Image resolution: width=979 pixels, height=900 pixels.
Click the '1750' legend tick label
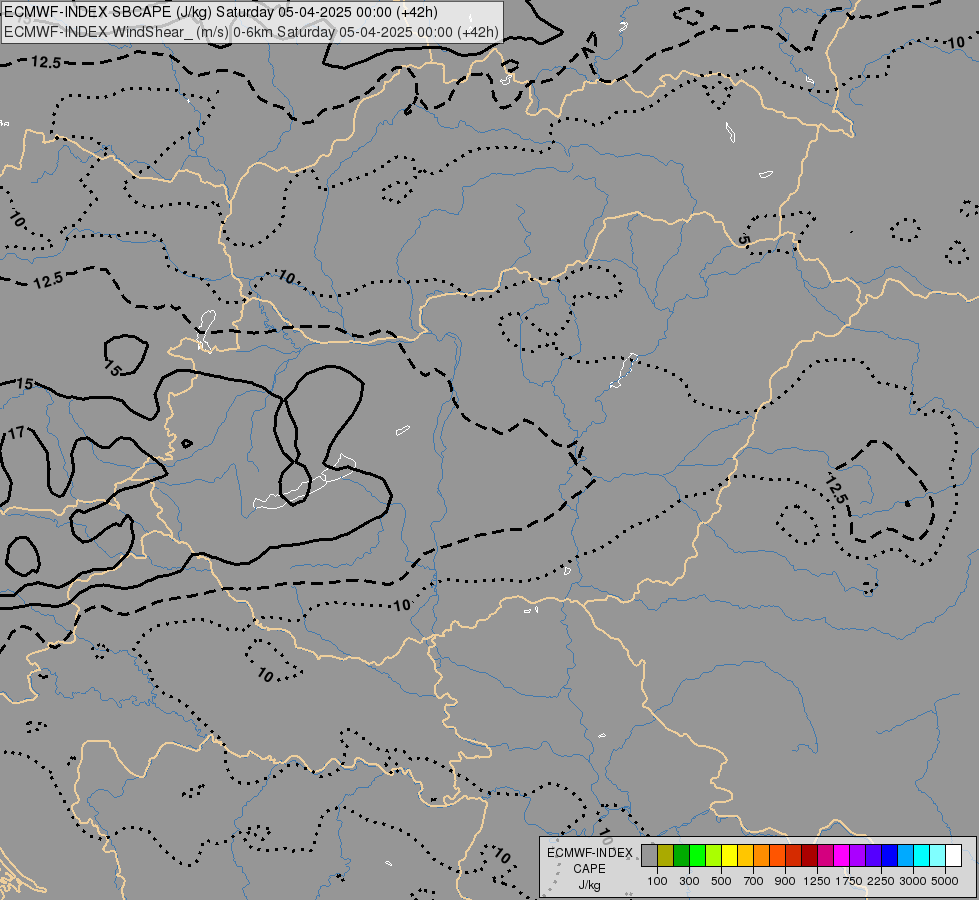click(x=849, y=881)
